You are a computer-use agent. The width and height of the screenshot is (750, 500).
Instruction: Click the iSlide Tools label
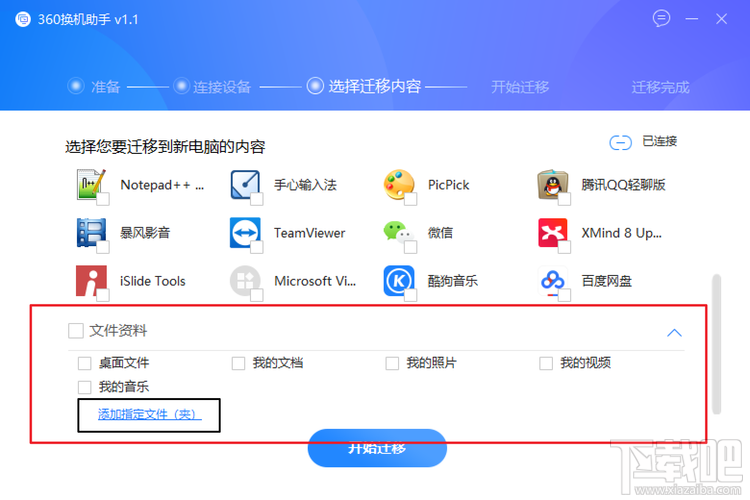pos(153,281)
